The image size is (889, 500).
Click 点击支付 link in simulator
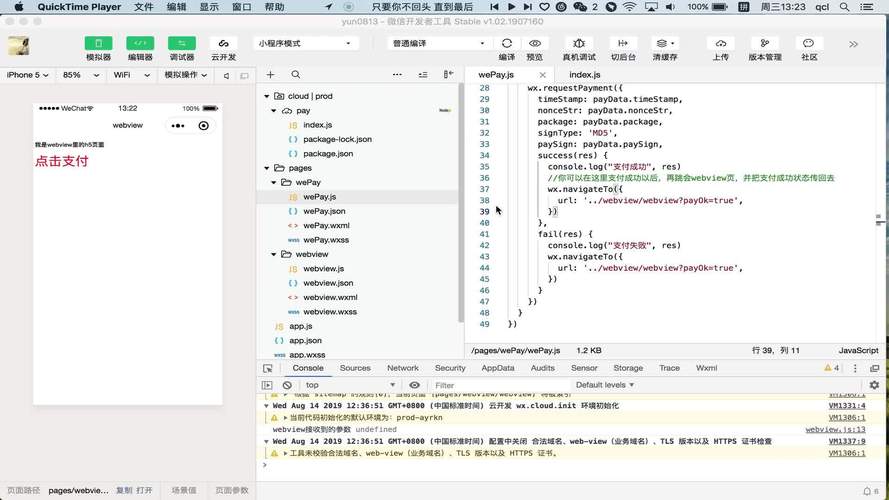tap(62, 161)
